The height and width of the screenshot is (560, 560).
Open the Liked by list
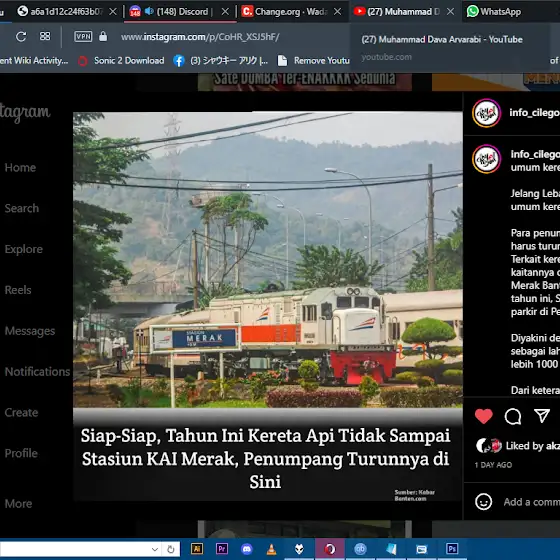[x=532, y=446]
